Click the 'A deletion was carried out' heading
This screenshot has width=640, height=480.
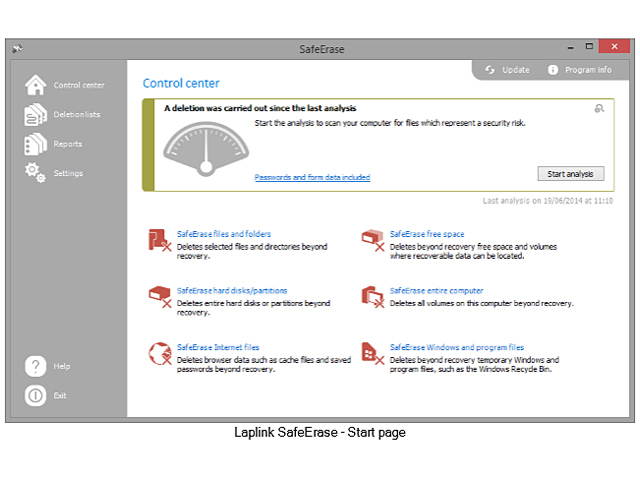coord(260,108)
